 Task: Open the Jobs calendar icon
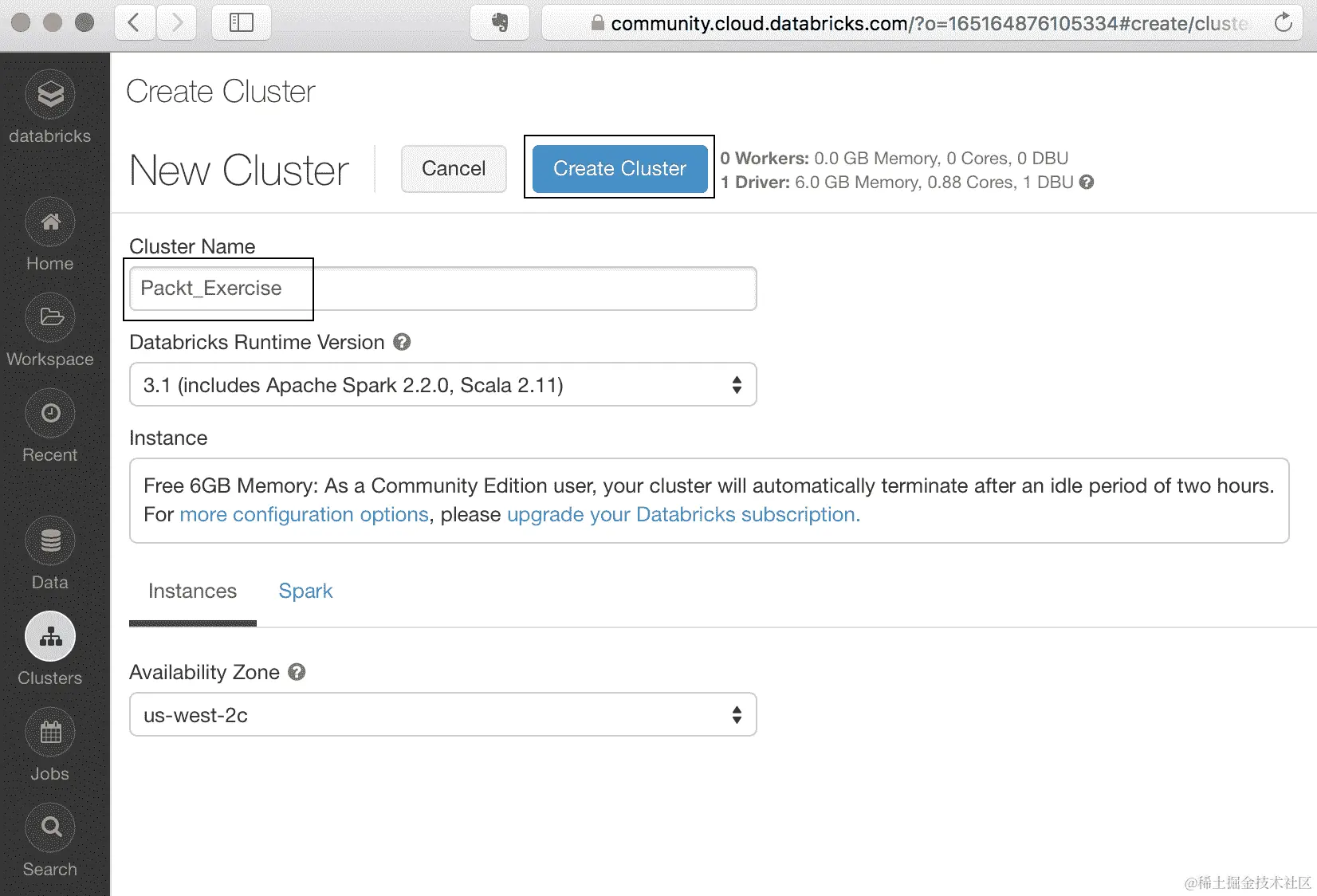[50, 732]
